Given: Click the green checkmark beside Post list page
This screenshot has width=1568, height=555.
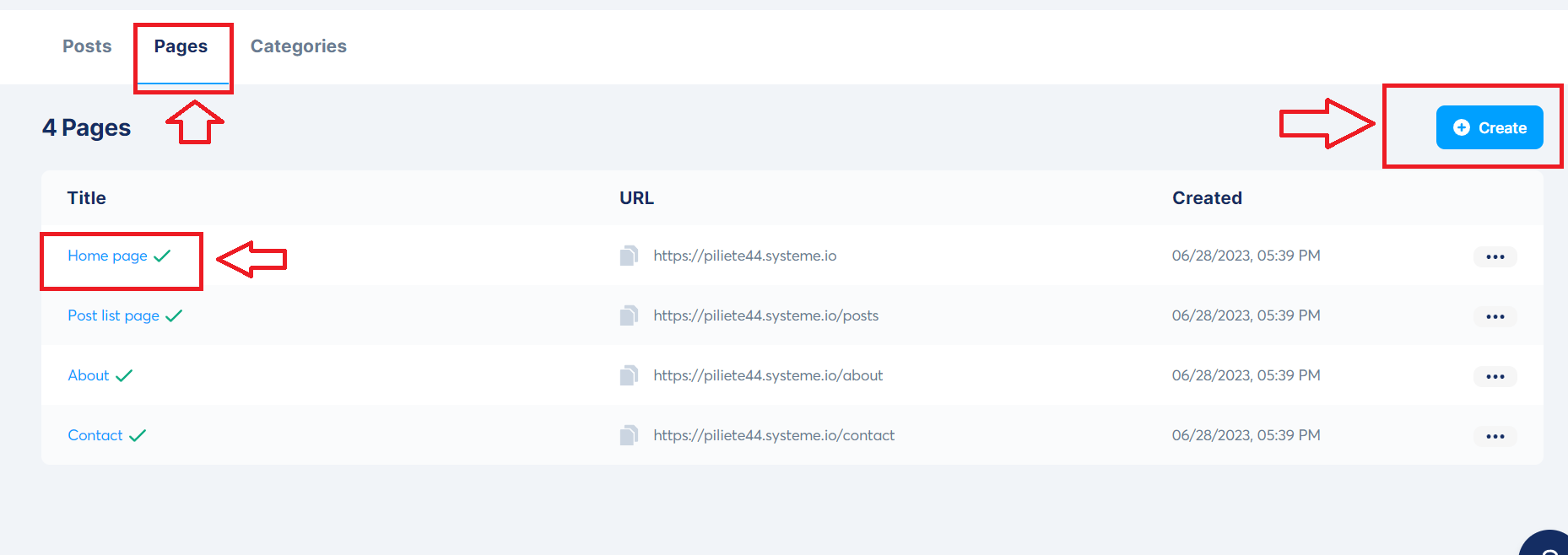Looking at the screenshot, I should (174, 315).
